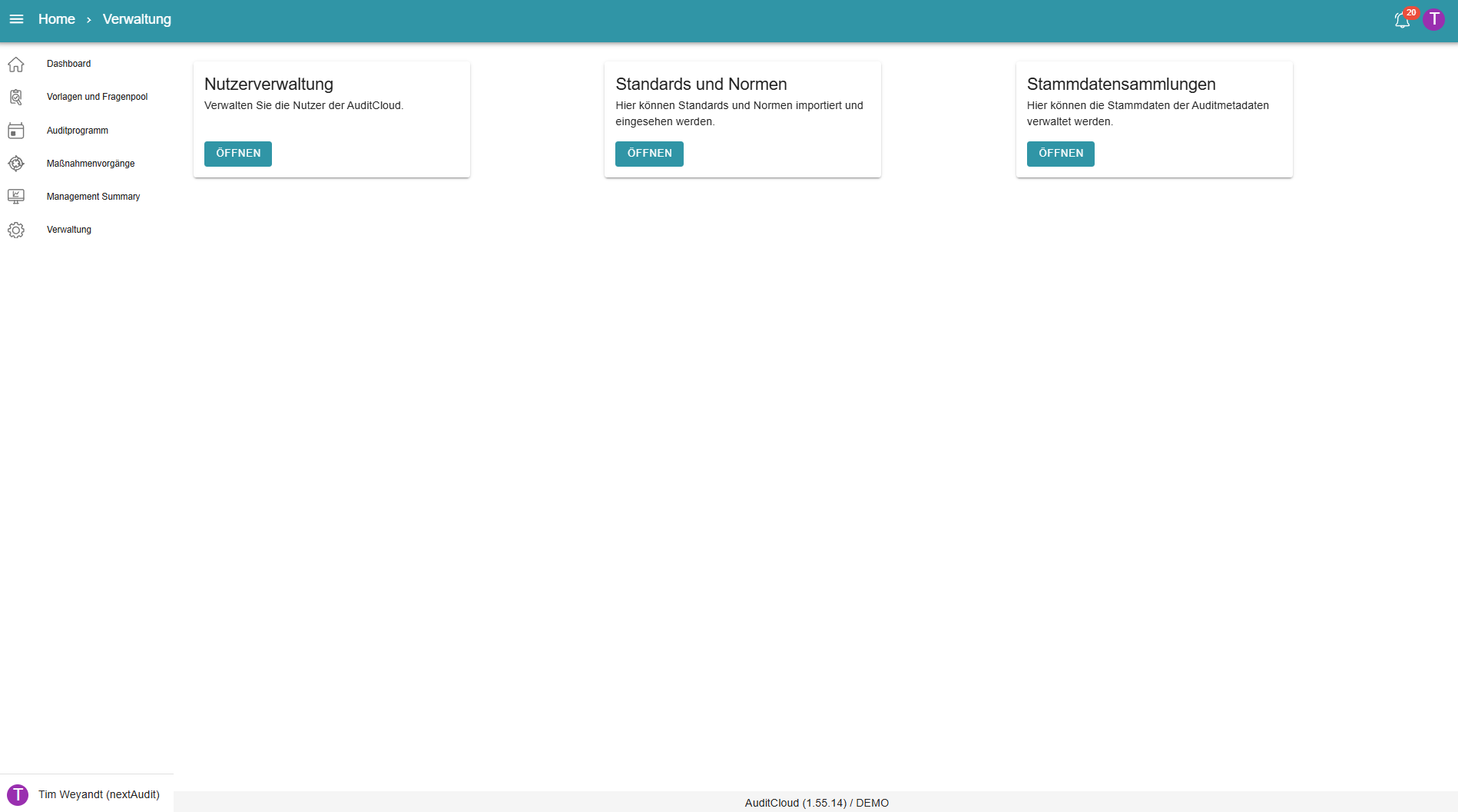Open Nutzerverwaltung with its ÖFFNEN button

[238, 154]
